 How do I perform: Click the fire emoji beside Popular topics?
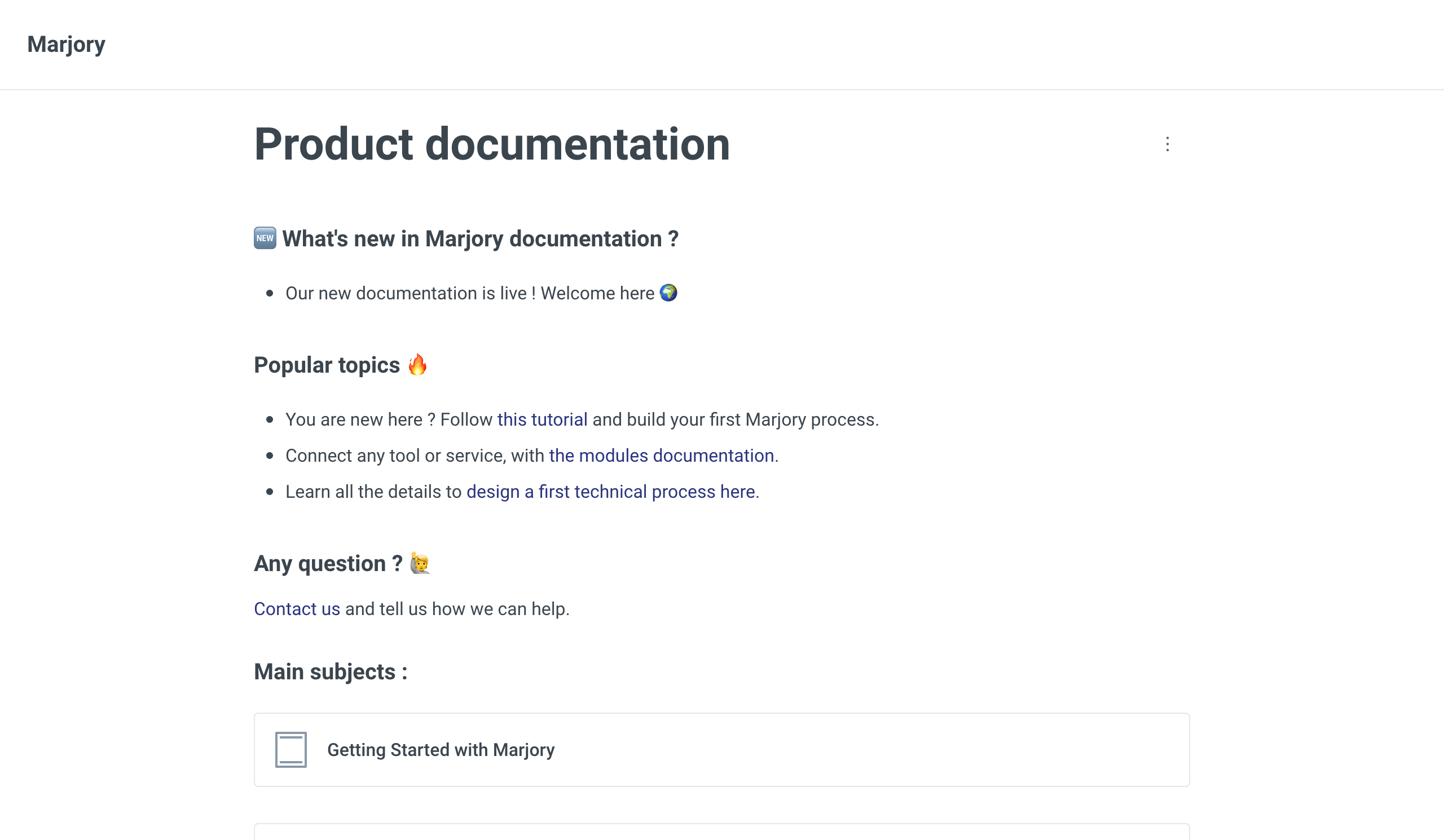[x=417, y=364]
